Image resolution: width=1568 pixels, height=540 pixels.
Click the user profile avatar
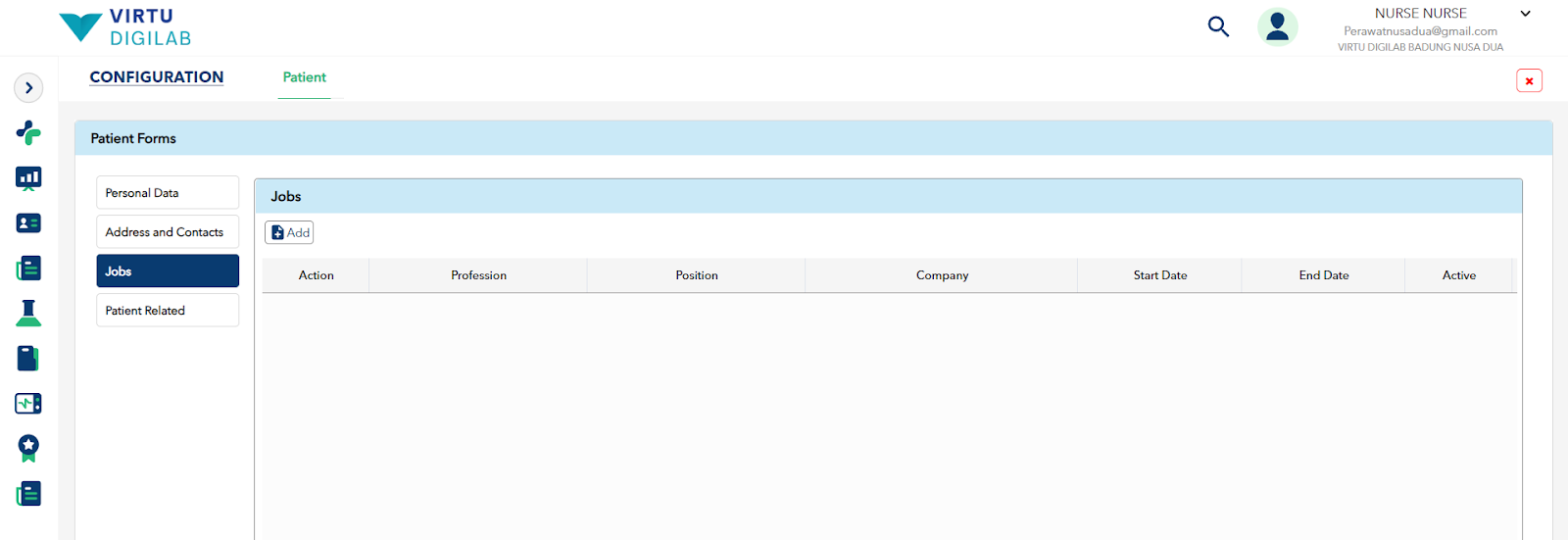[x=1277, y=26]
